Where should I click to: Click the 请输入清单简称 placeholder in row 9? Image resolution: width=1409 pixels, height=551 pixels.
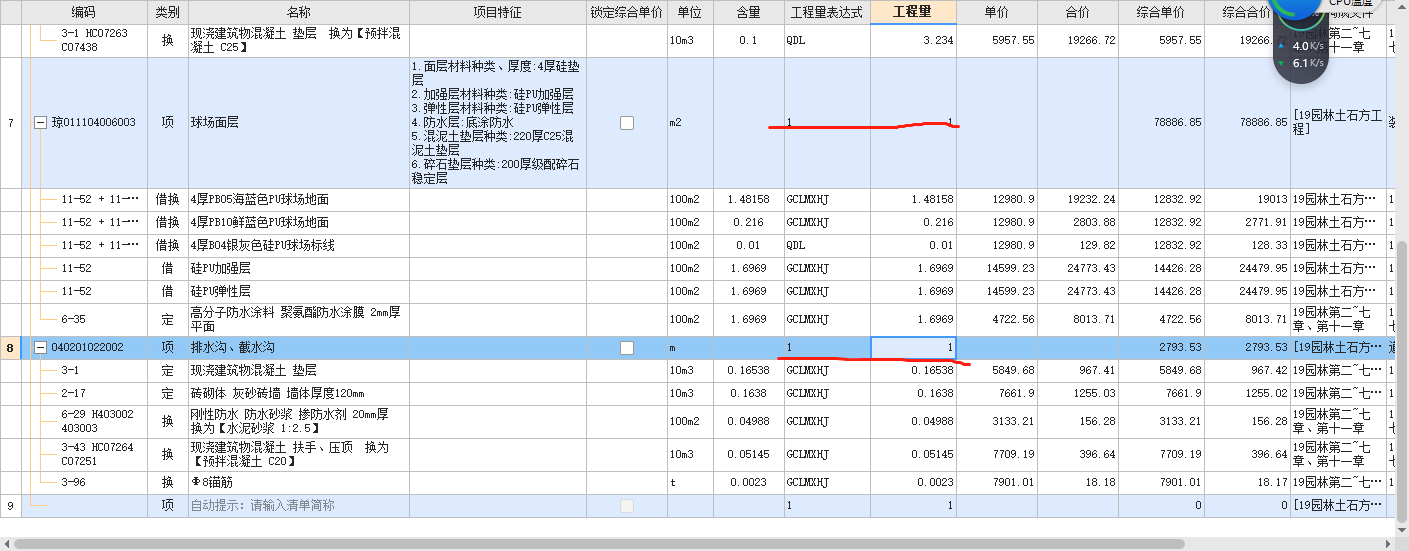(x=299, y=506)
